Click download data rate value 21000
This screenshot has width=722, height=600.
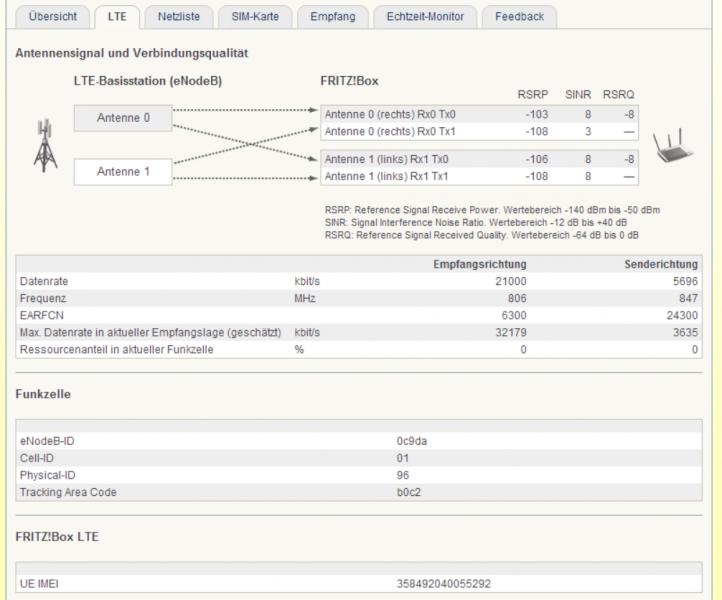tap(511, 281)
